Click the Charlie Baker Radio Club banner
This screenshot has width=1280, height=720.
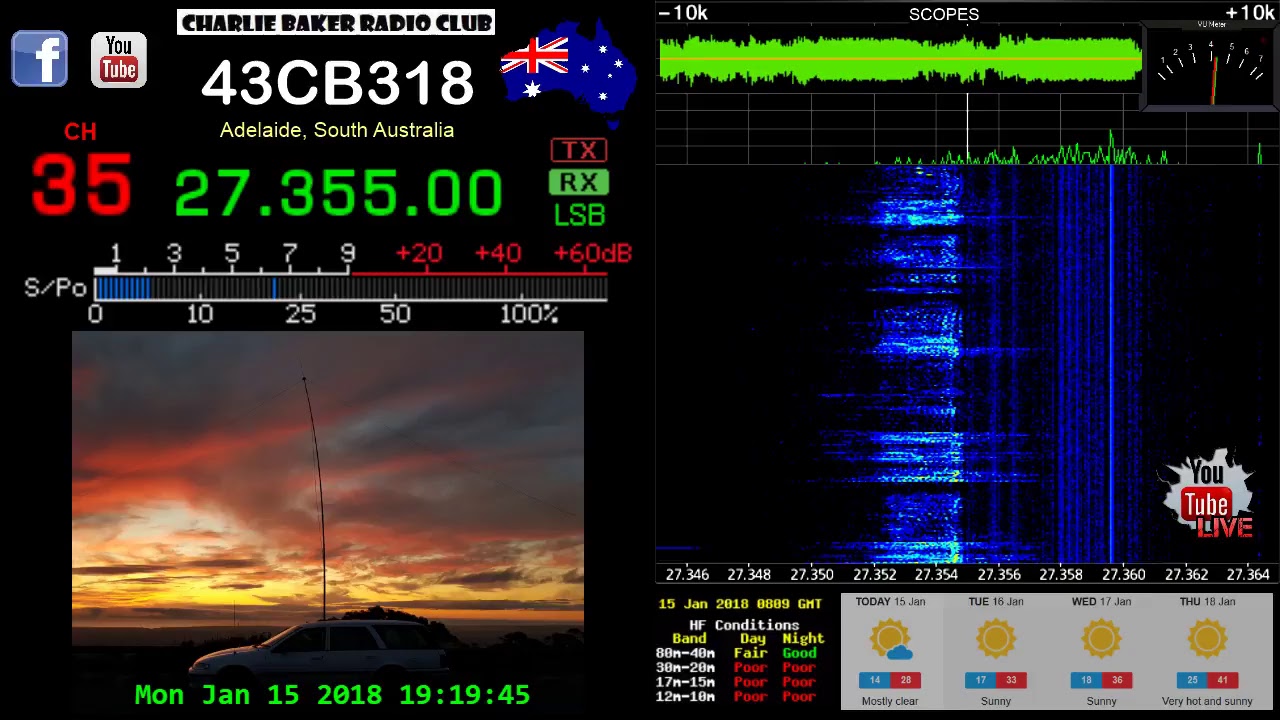tap(336, 23)
